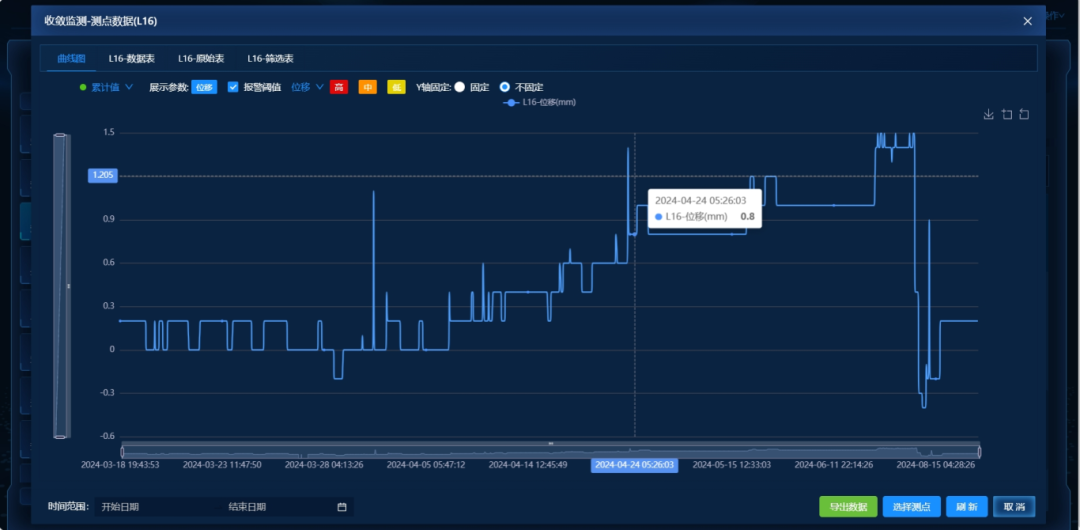Click the center grip of the horizontal zoom slider
Image resolution: width=1080 pixels, height=530 pixels.
551,443
